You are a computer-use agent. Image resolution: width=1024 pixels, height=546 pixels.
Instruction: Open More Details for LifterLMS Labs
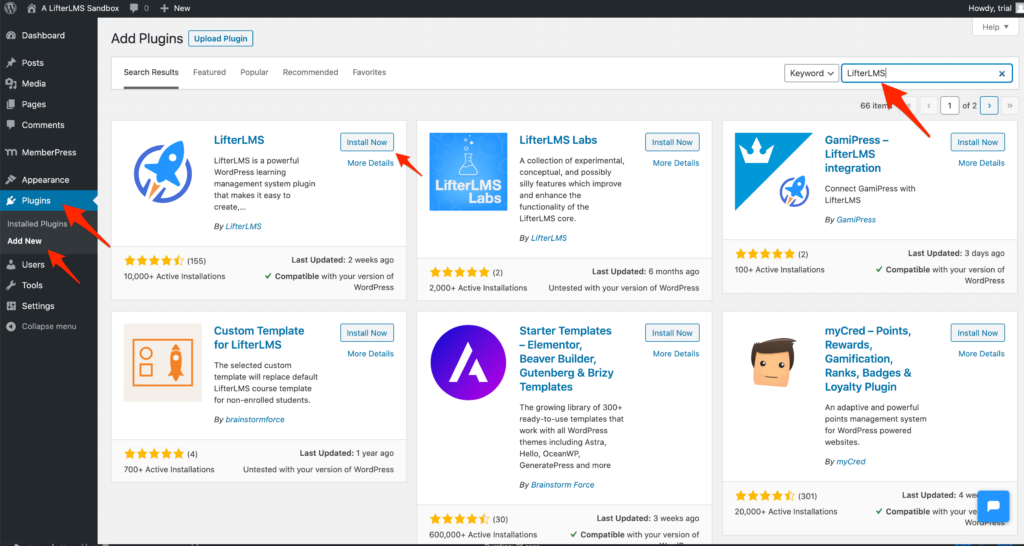pyautogui.click(x=676, y=163)
